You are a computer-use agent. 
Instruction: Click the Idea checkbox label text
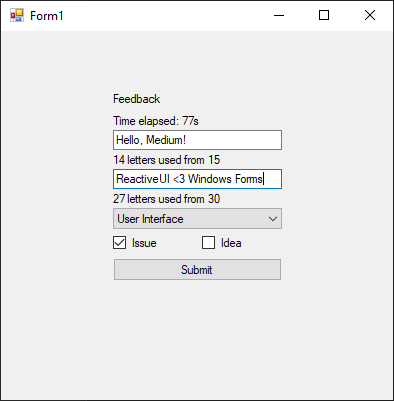pyautogui.click(x=231, y=243)
